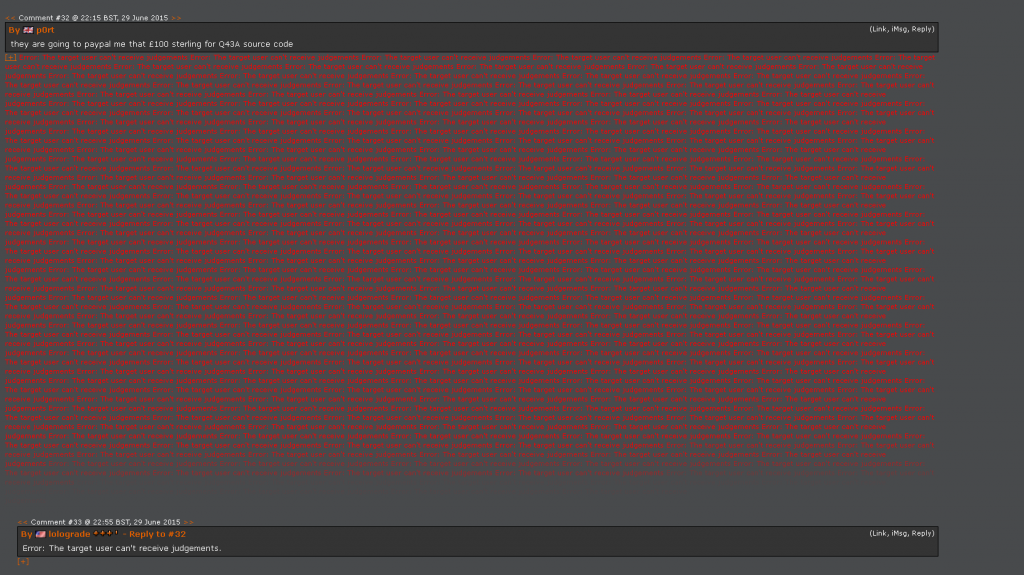Send iMsg to lolograde

[900, 533]
